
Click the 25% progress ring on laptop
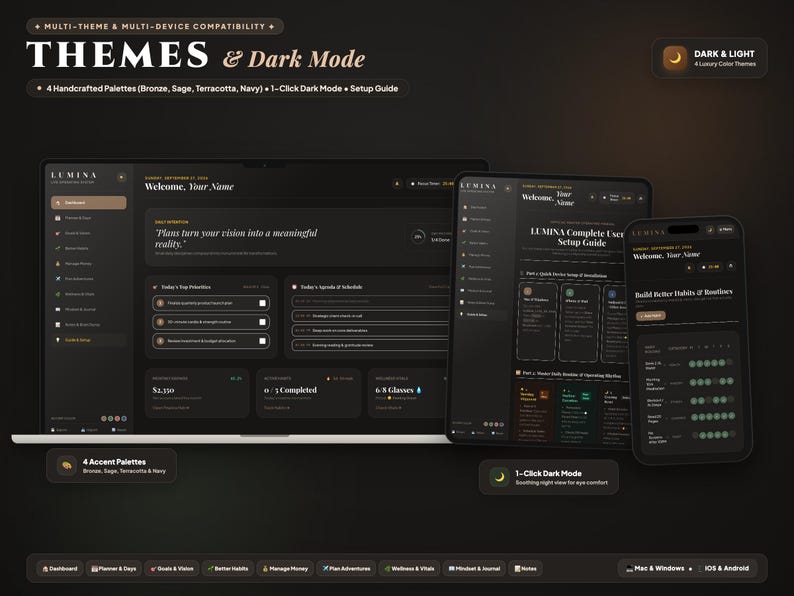pos(418,236)
